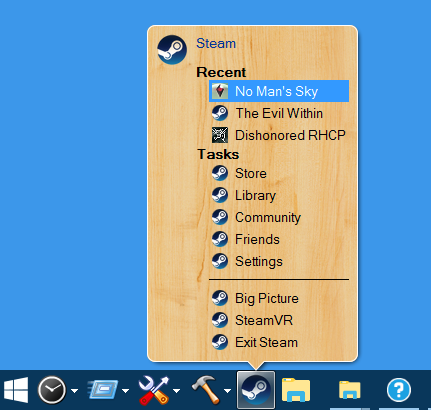431x410 pixels.
Task: Open the Friends task
Action: click(x=279, y=239)
